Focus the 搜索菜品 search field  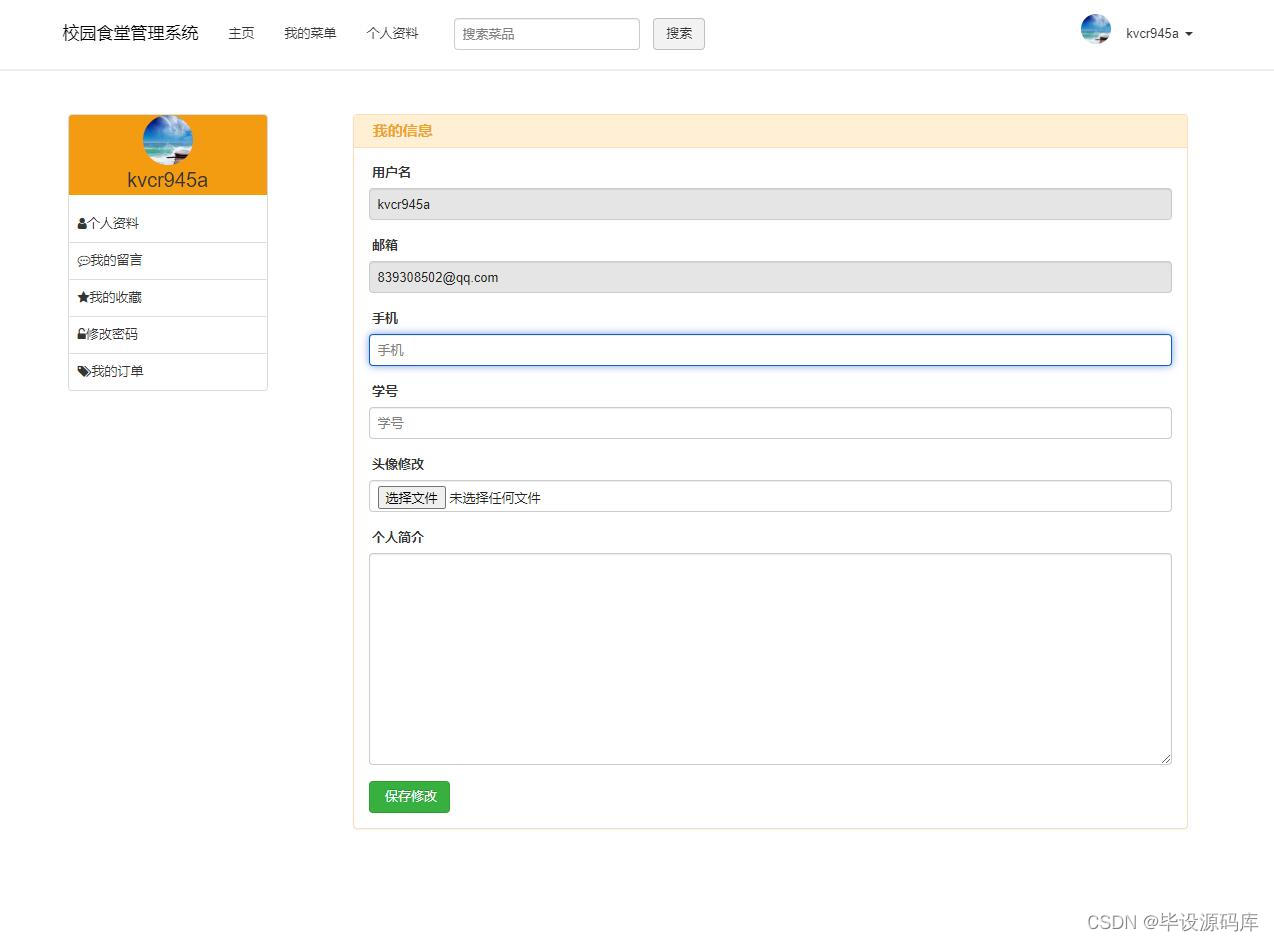click(547, 34)
